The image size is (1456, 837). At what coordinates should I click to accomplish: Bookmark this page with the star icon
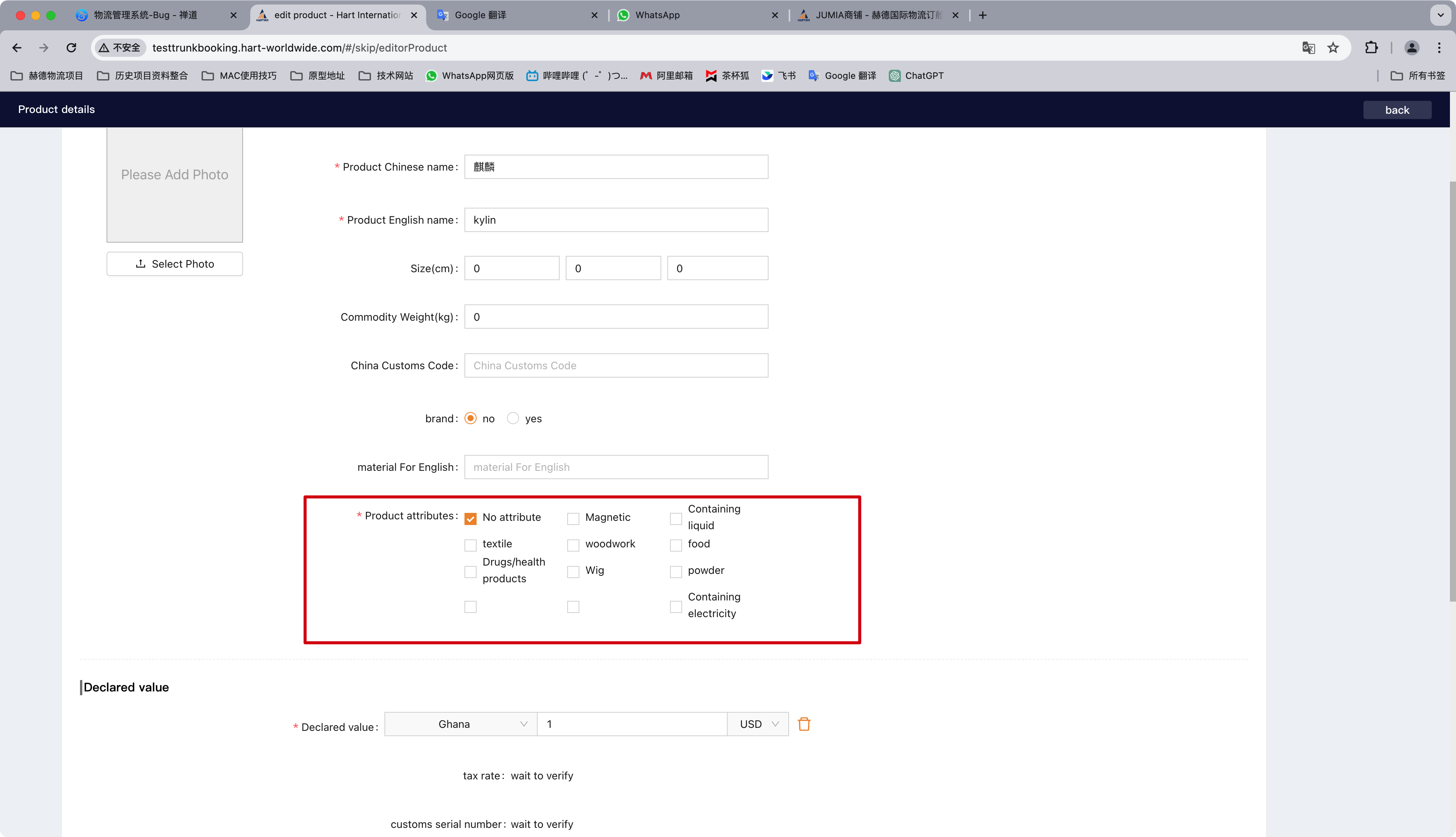point(1333,48)
